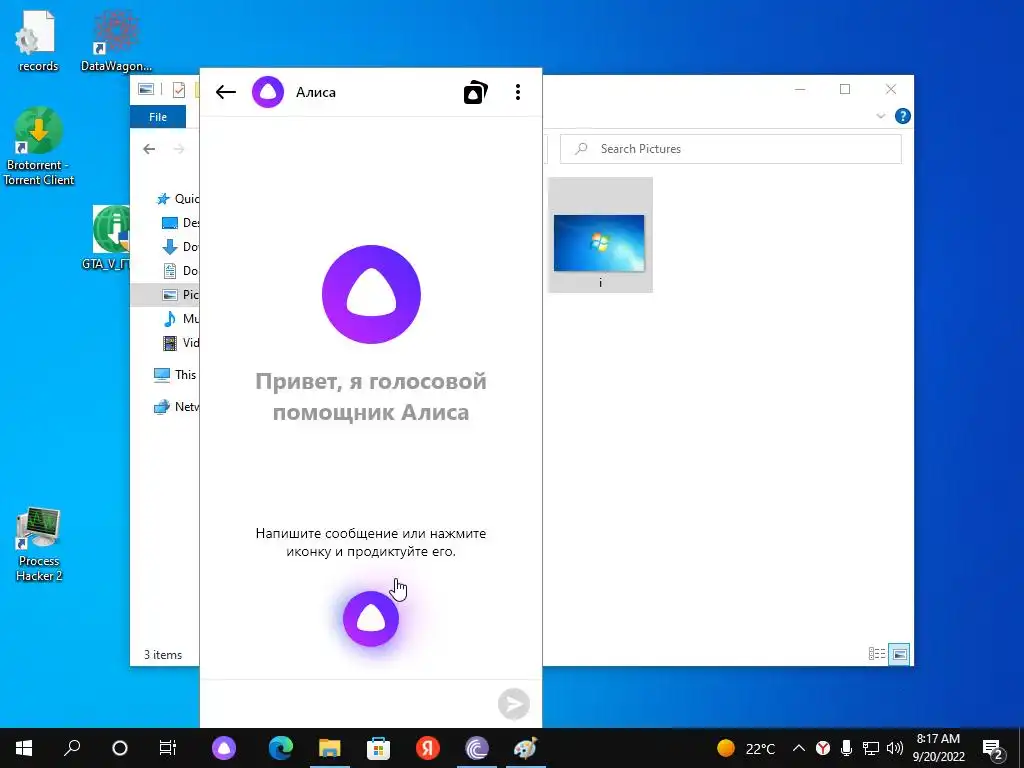Open Music folder in navigation pane

(180, 319)
